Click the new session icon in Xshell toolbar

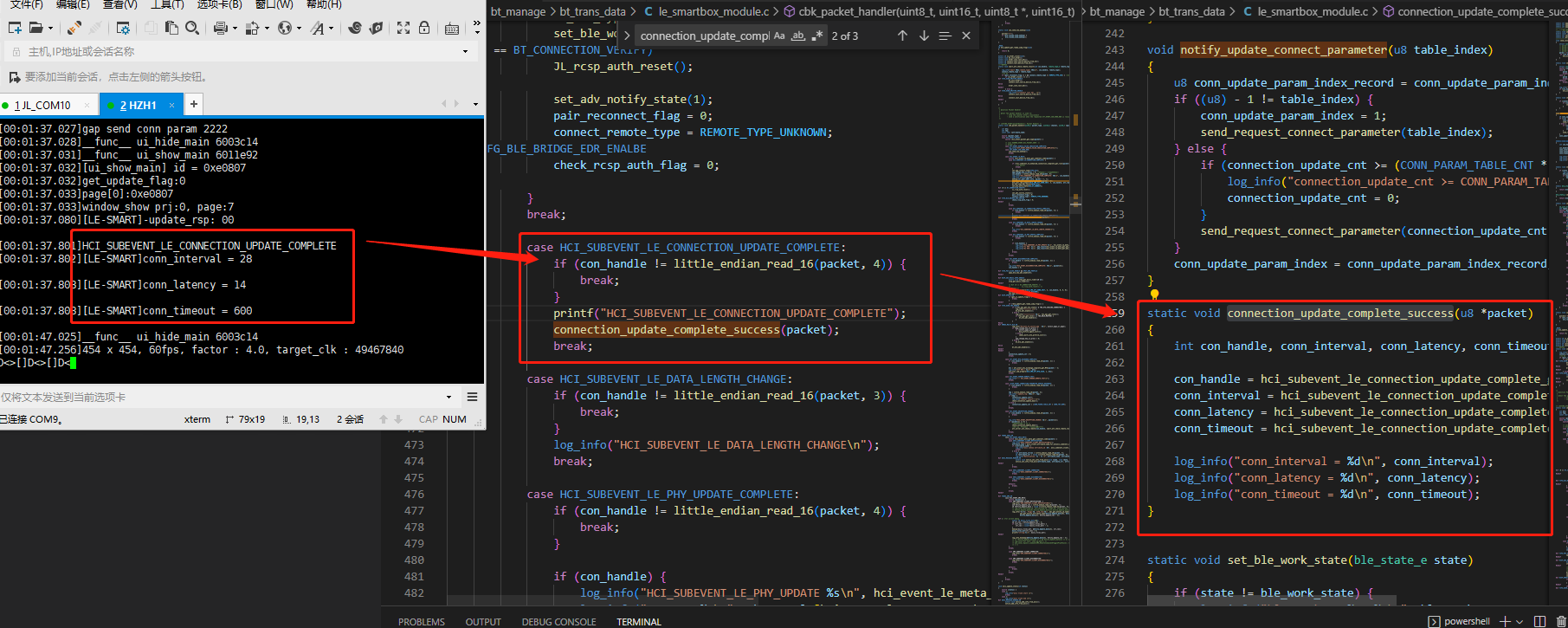click(15, 28)
